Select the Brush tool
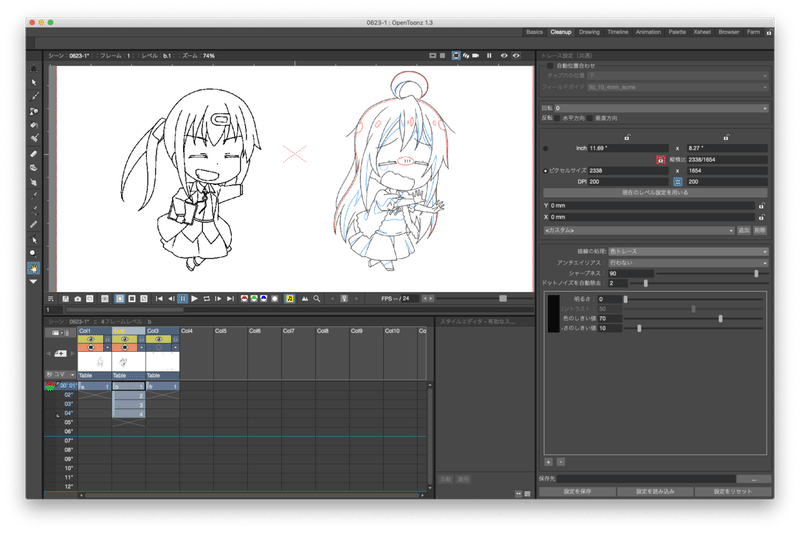Screen dimensions: 800x533 click(34, 96)
